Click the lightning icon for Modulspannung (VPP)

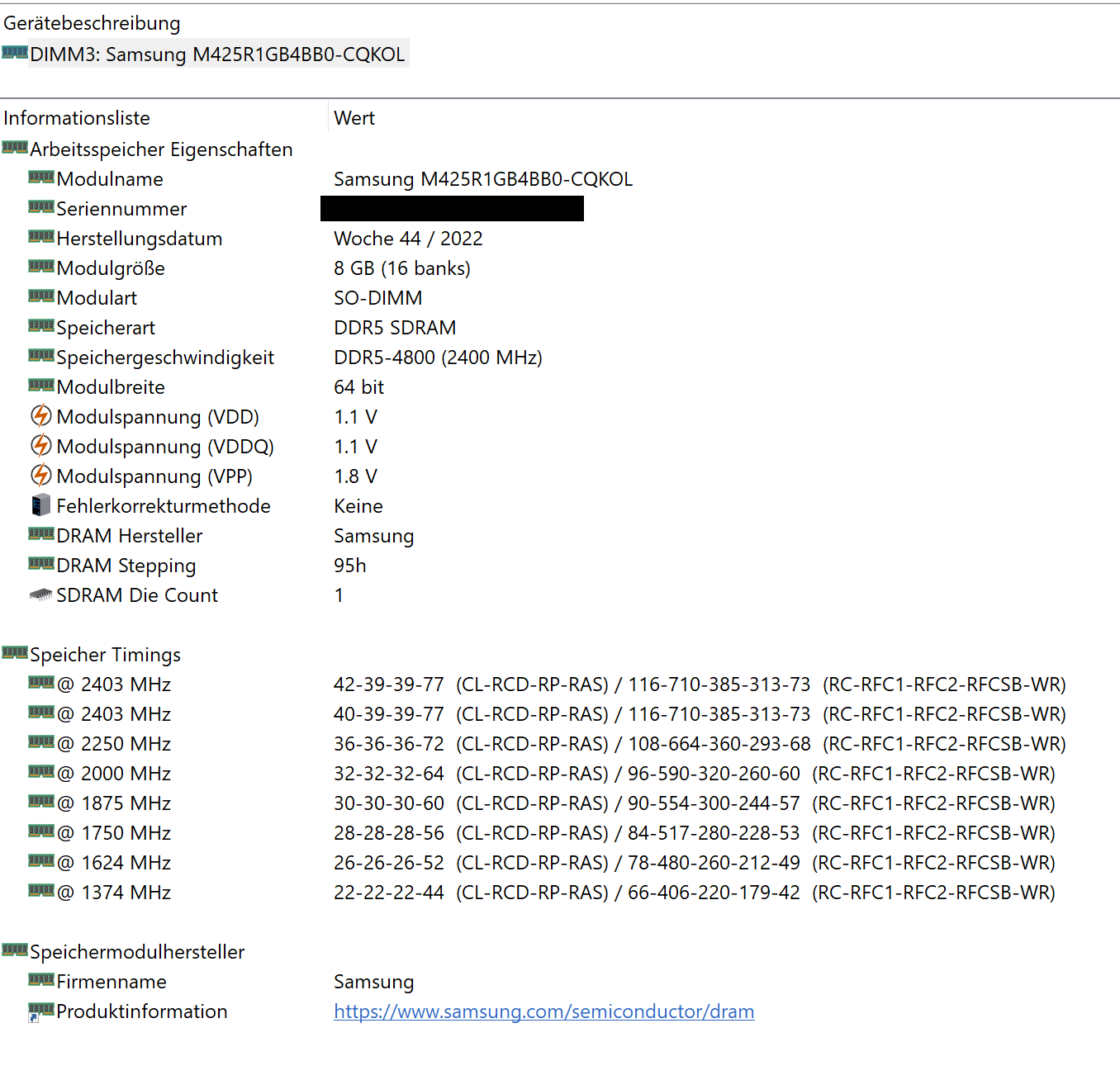pyautogui.click(x=41, y=475)
